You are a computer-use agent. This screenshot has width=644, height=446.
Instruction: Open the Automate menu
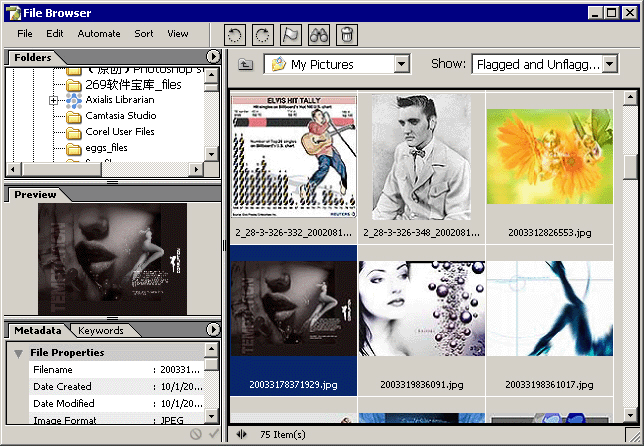click(99, 34)
